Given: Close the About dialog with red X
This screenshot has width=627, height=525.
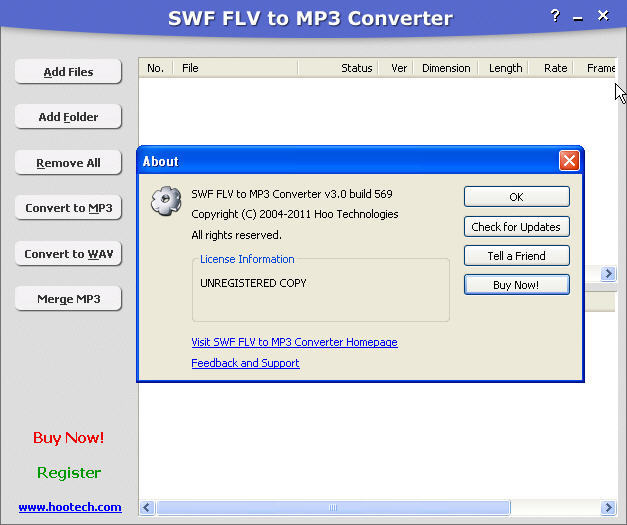Looking at the screenshot, I should tap(569, 161).
